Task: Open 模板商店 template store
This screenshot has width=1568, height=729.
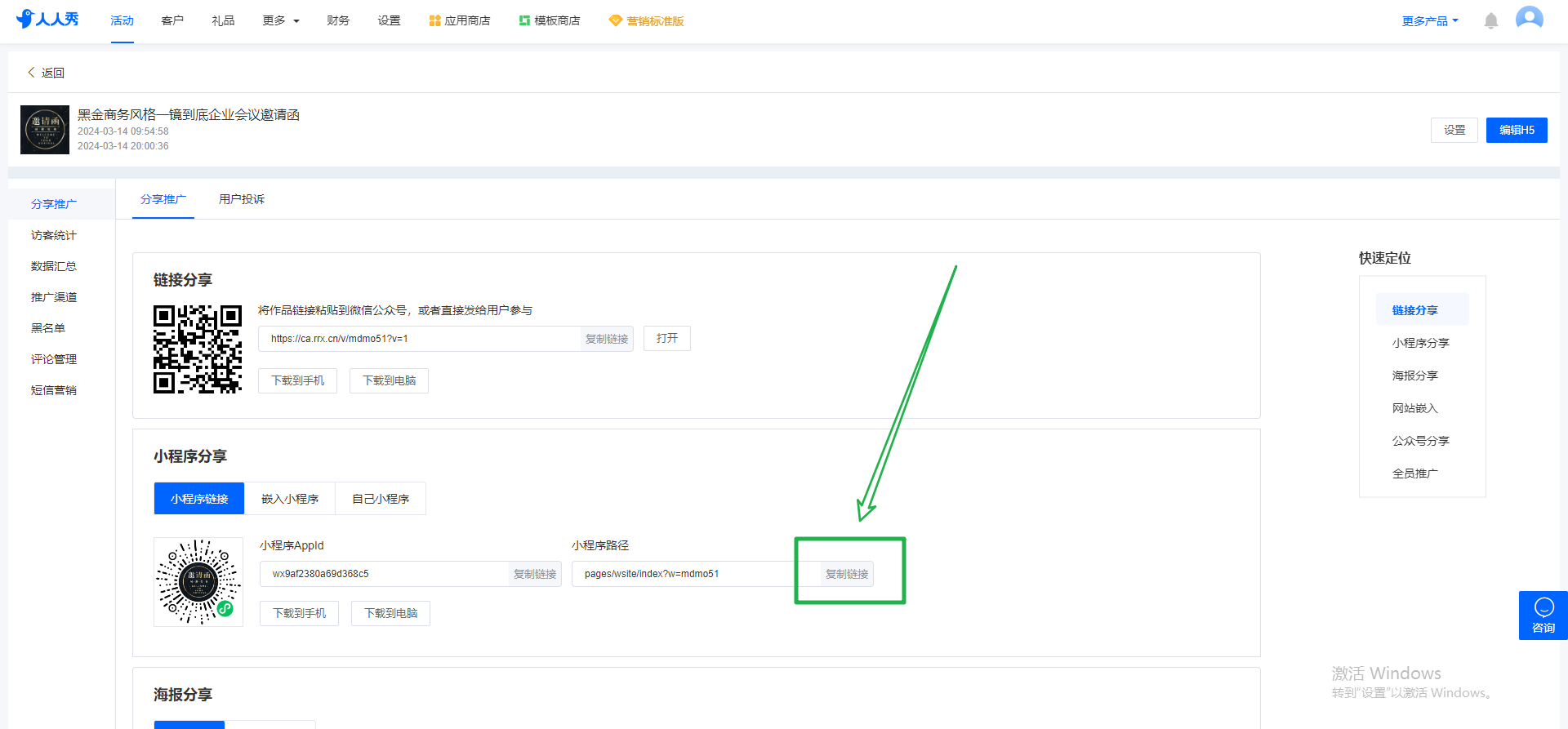Action: (x=550, y=20)
